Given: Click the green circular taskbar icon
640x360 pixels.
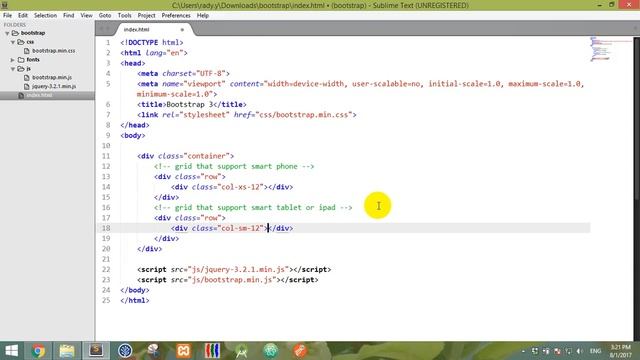Looking at the screenshot, I should point(270,351).
